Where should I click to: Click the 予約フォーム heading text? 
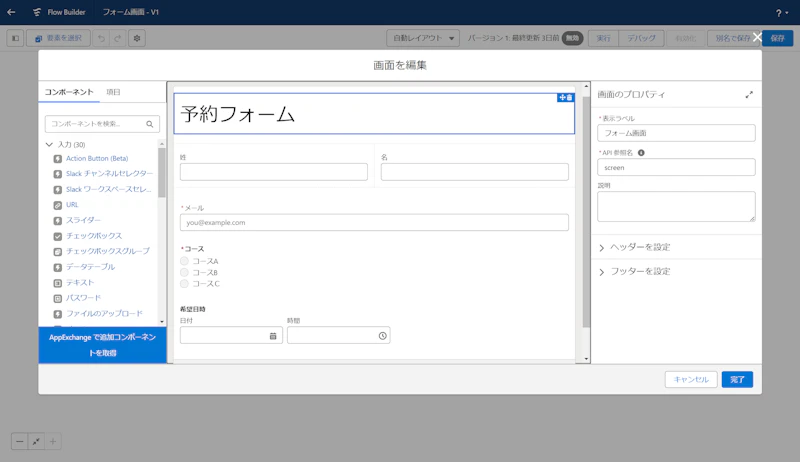pos(238,114)
